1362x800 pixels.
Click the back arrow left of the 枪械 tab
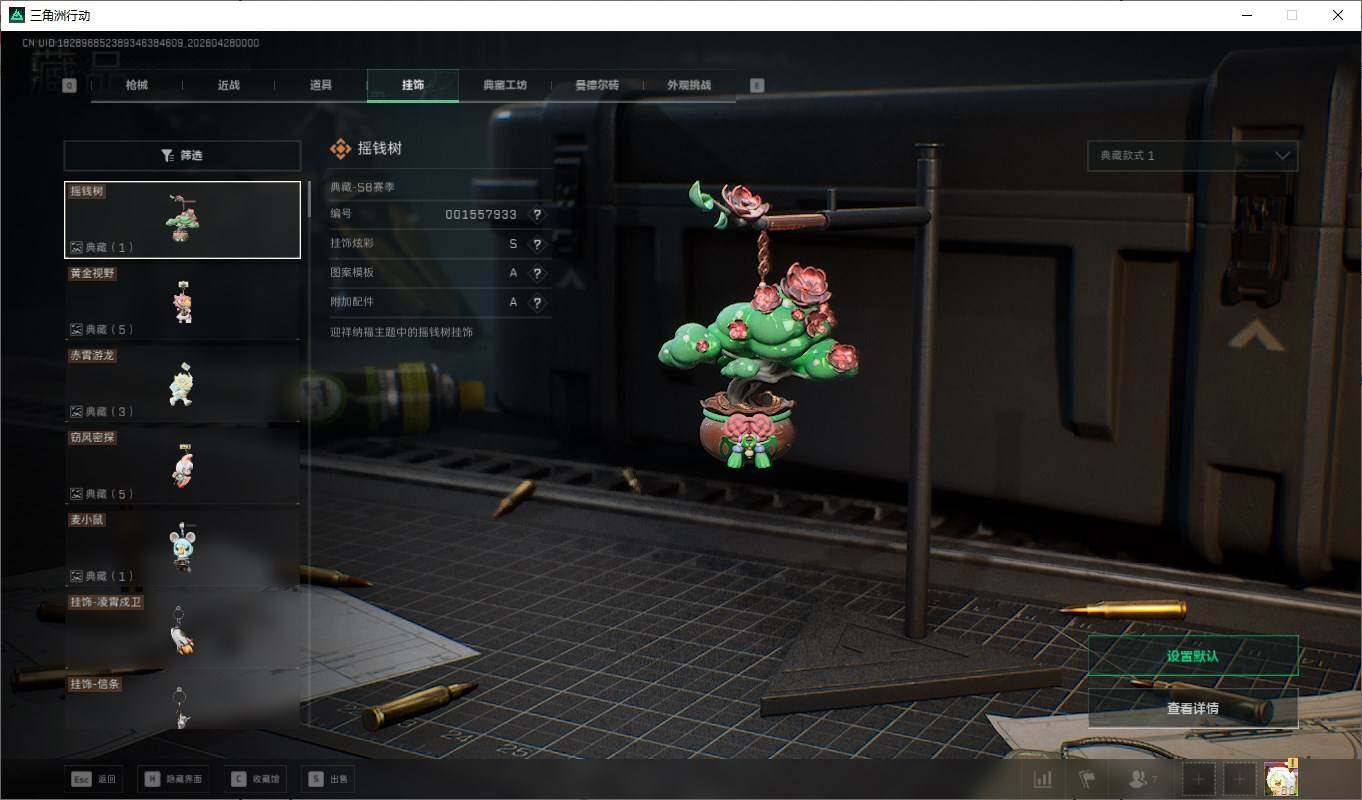tap(68, 86)
